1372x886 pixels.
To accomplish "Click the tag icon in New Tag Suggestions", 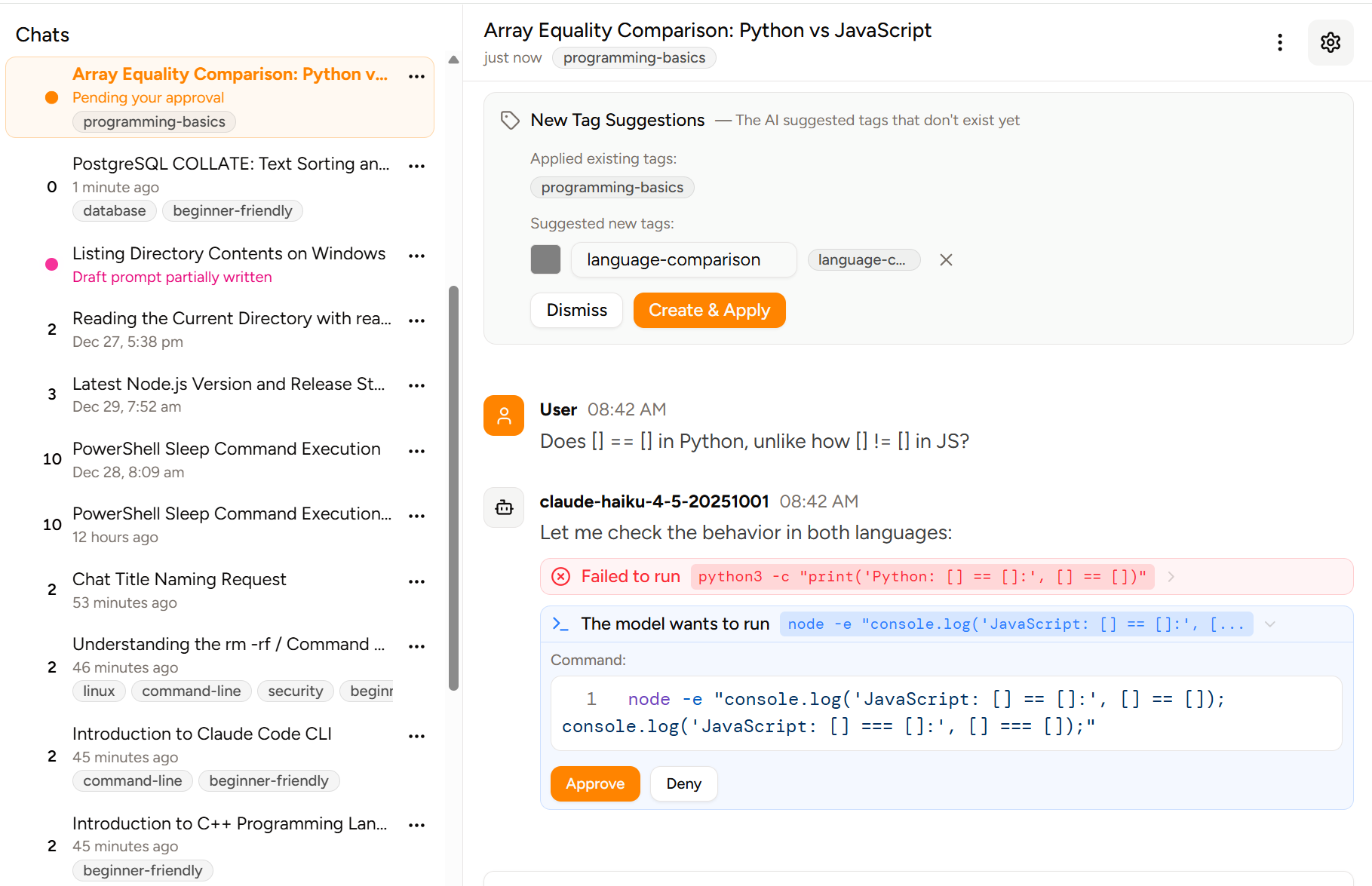I will coord(510,120).
